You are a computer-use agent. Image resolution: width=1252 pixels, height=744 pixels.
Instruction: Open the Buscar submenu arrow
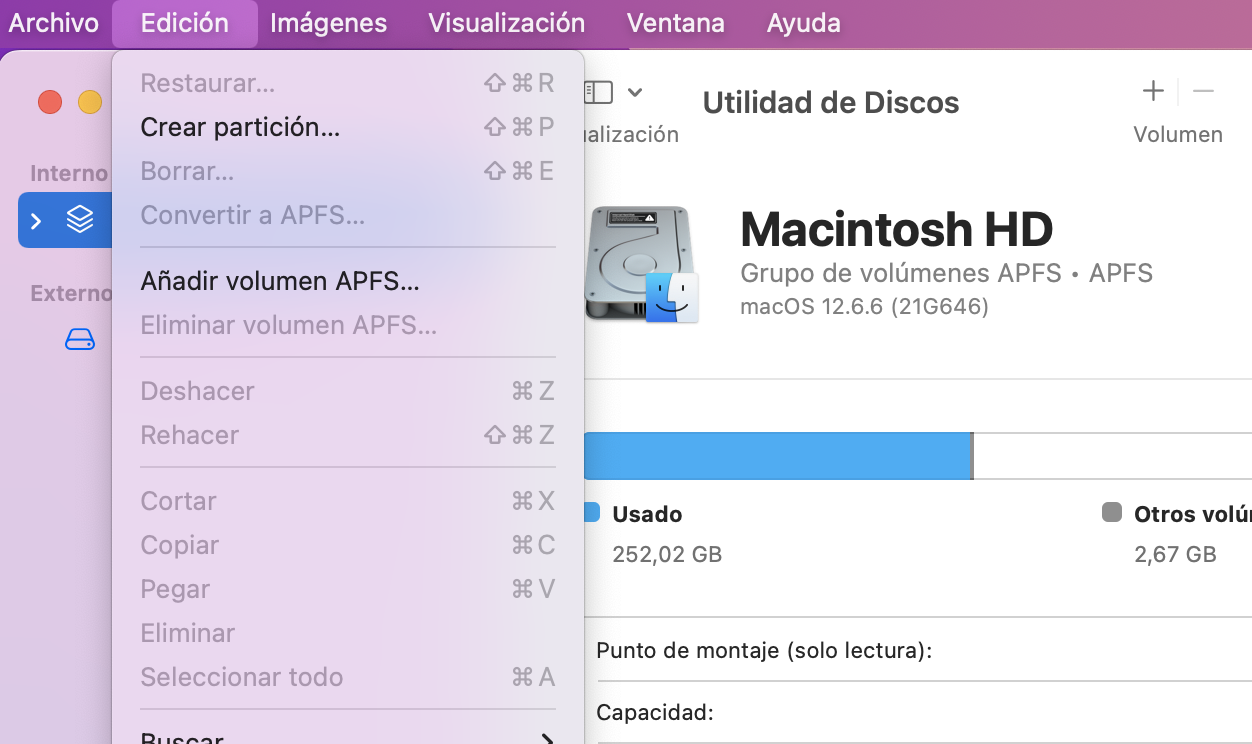coord(547,740)
